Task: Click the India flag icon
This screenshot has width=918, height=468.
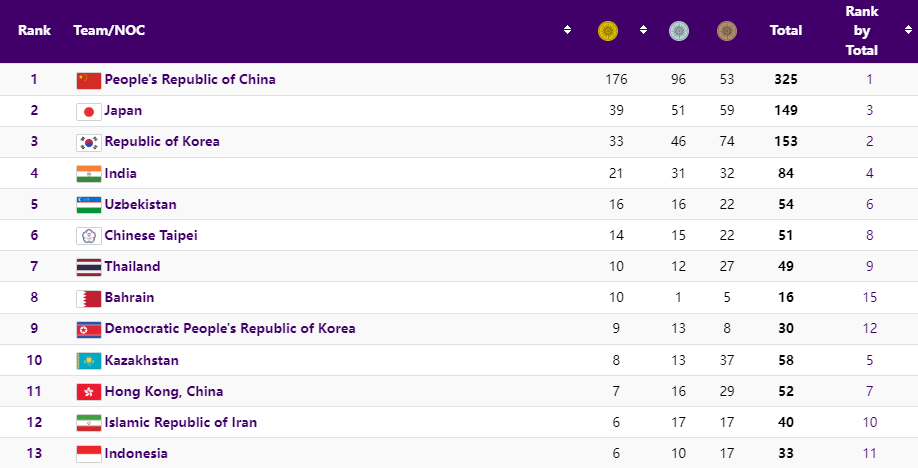Action: click(88, 174)
